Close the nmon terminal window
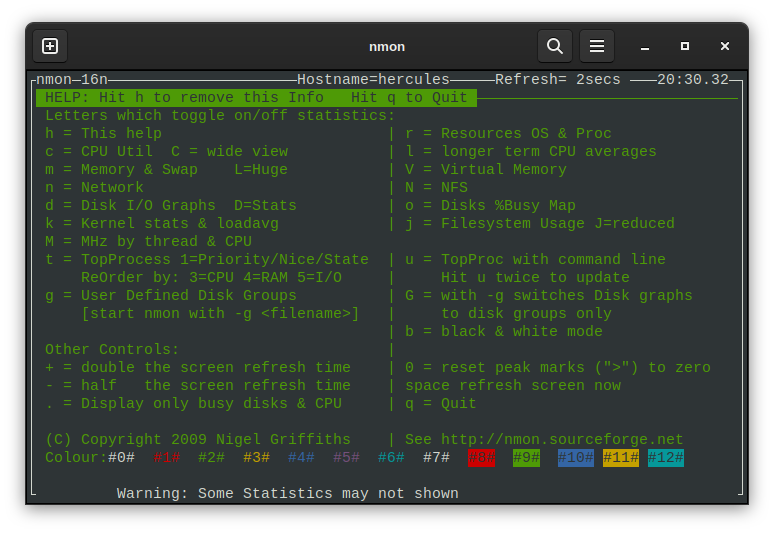Screen dimensions: 774x533 [725, 46]
